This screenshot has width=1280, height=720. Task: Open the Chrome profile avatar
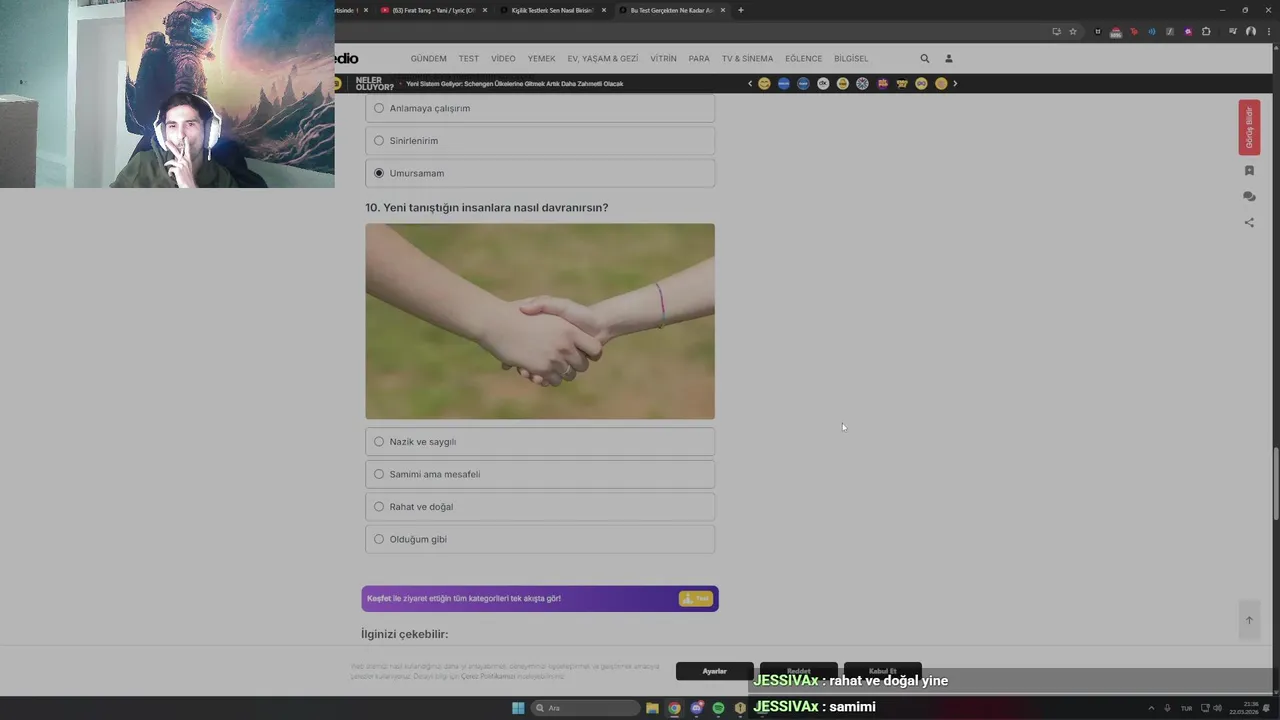coord(1251,32)
